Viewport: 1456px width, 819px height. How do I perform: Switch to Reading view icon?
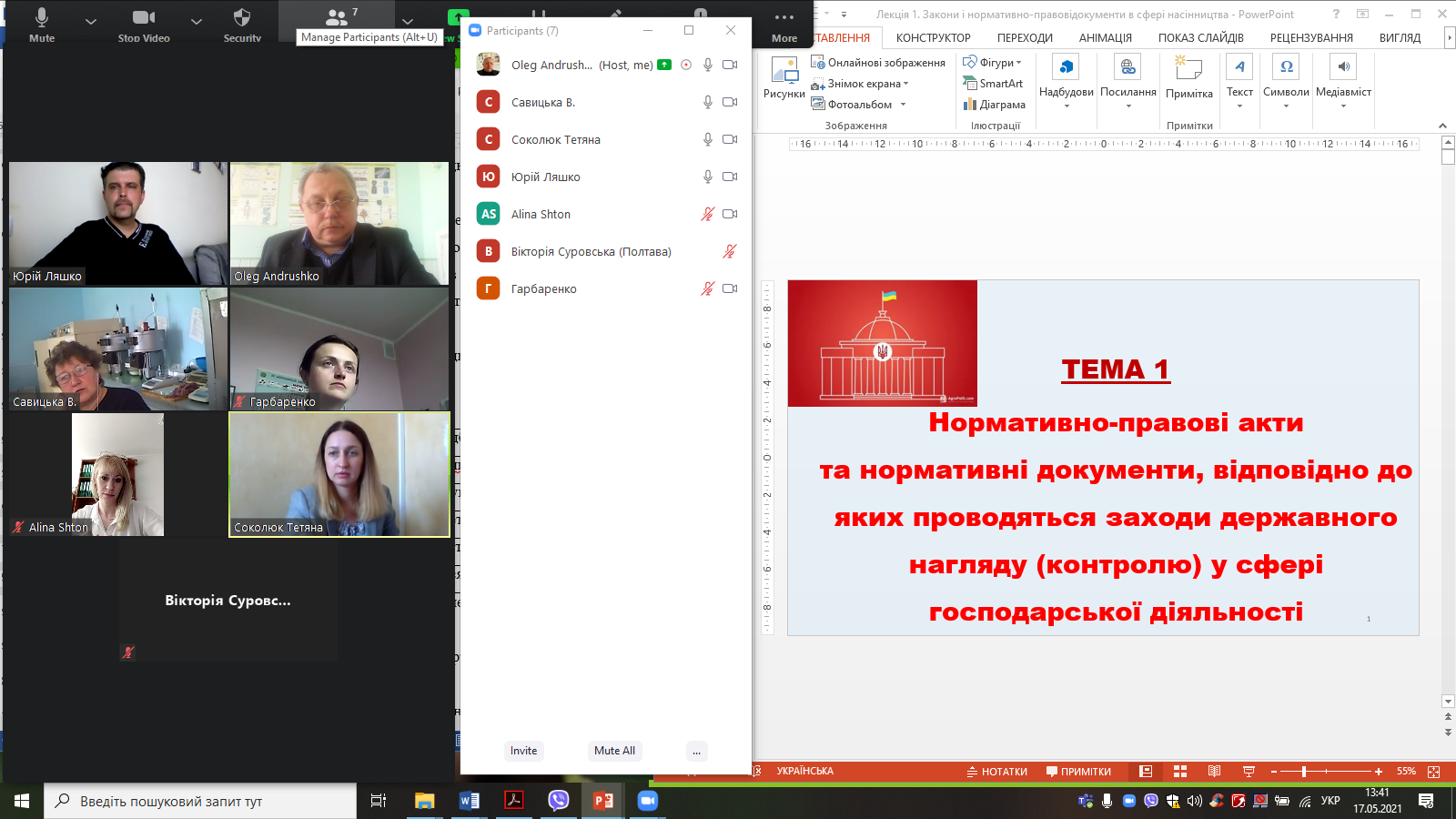click(x=1214, y=772)
